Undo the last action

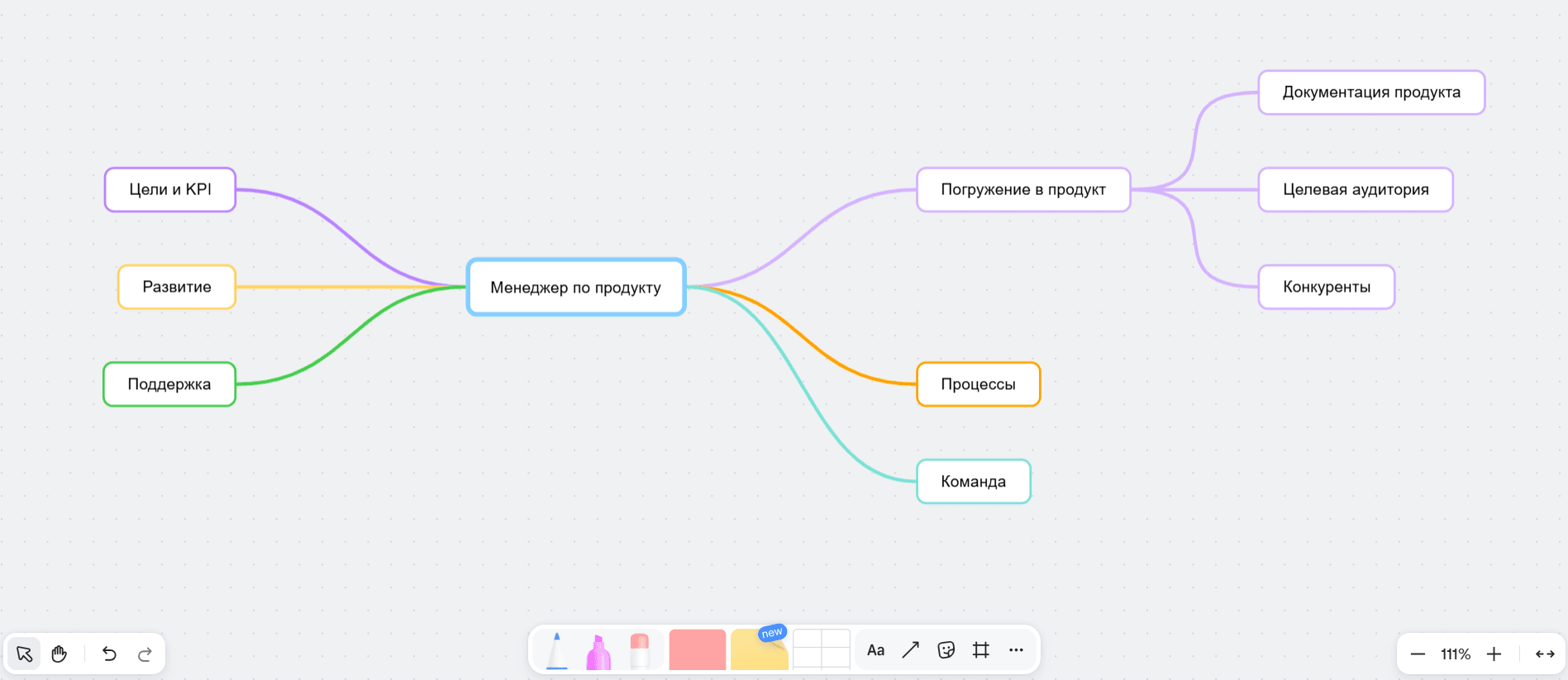[109, 654]
